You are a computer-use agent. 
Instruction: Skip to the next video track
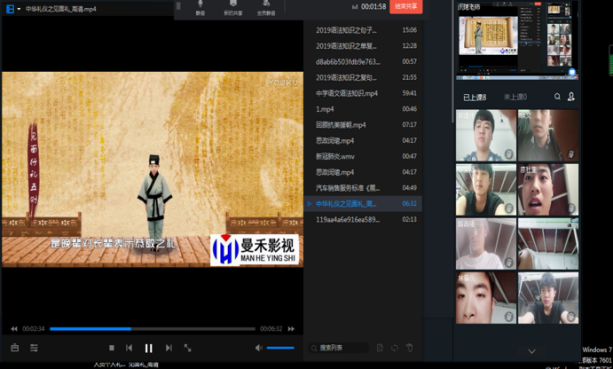pos(168,348)
